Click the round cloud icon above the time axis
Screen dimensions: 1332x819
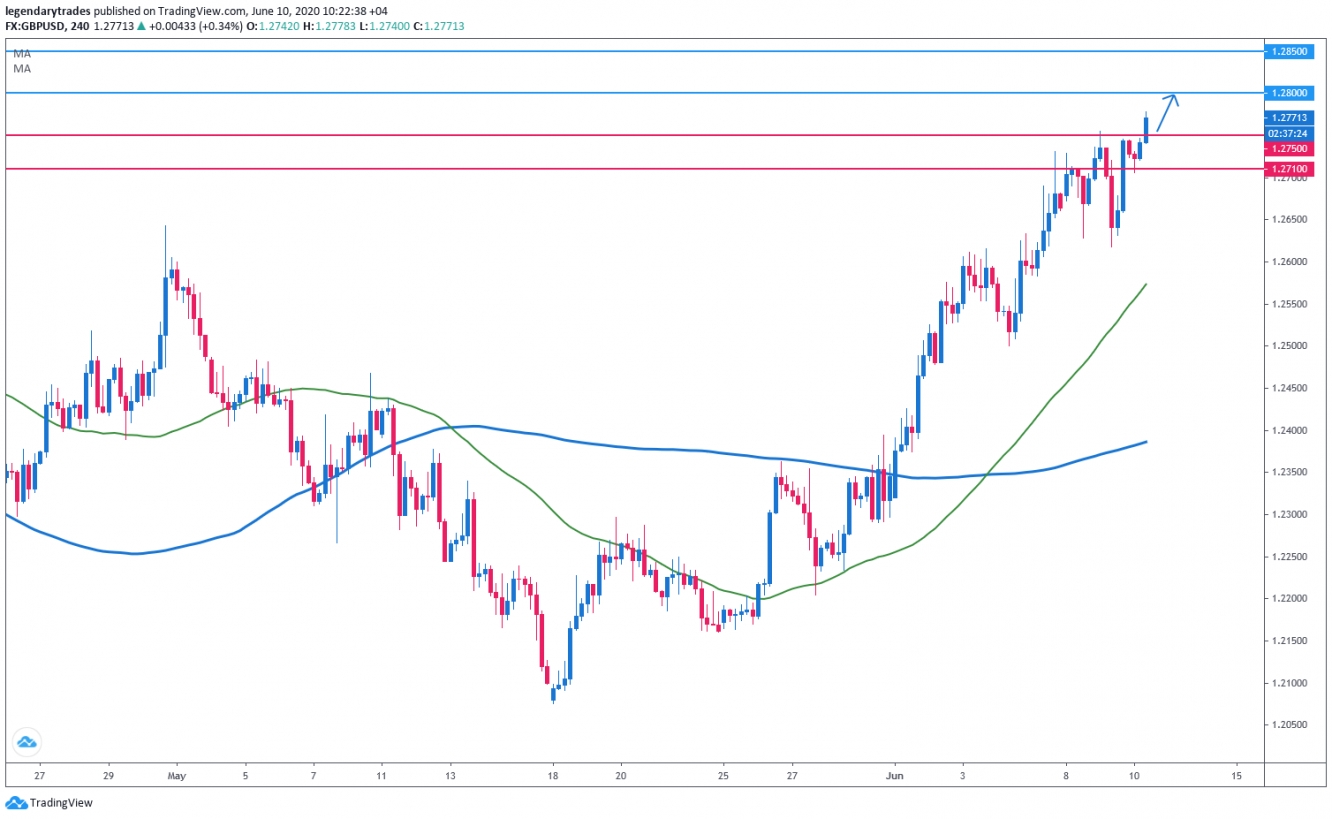(25, 742)
